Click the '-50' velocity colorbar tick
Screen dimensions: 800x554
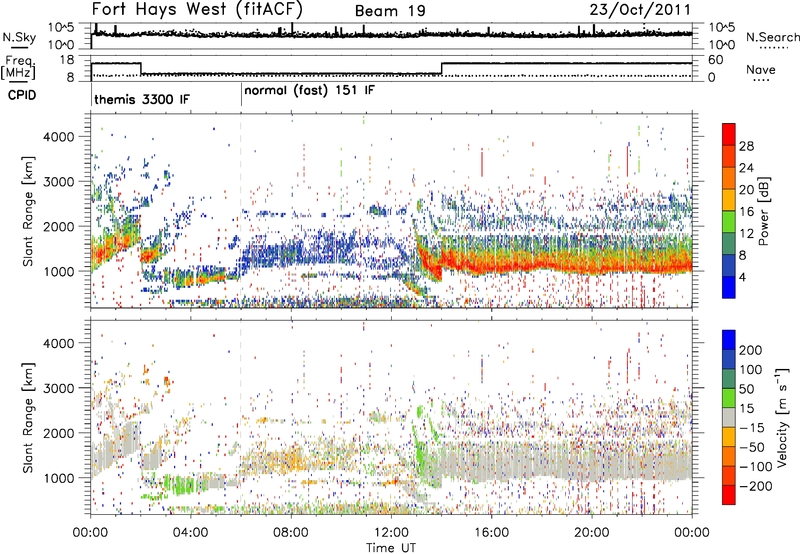[x=752, y=447]
